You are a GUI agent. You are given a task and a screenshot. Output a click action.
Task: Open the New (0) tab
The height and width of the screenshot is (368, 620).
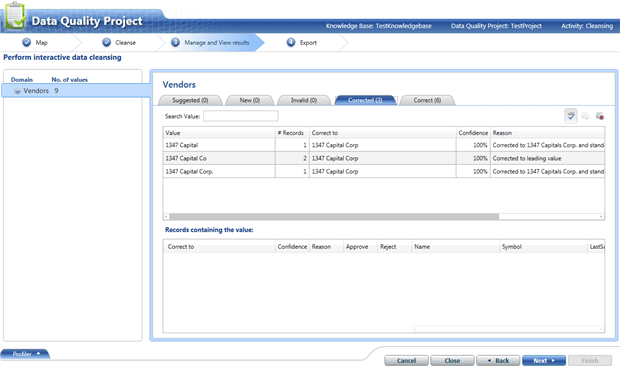250,100
